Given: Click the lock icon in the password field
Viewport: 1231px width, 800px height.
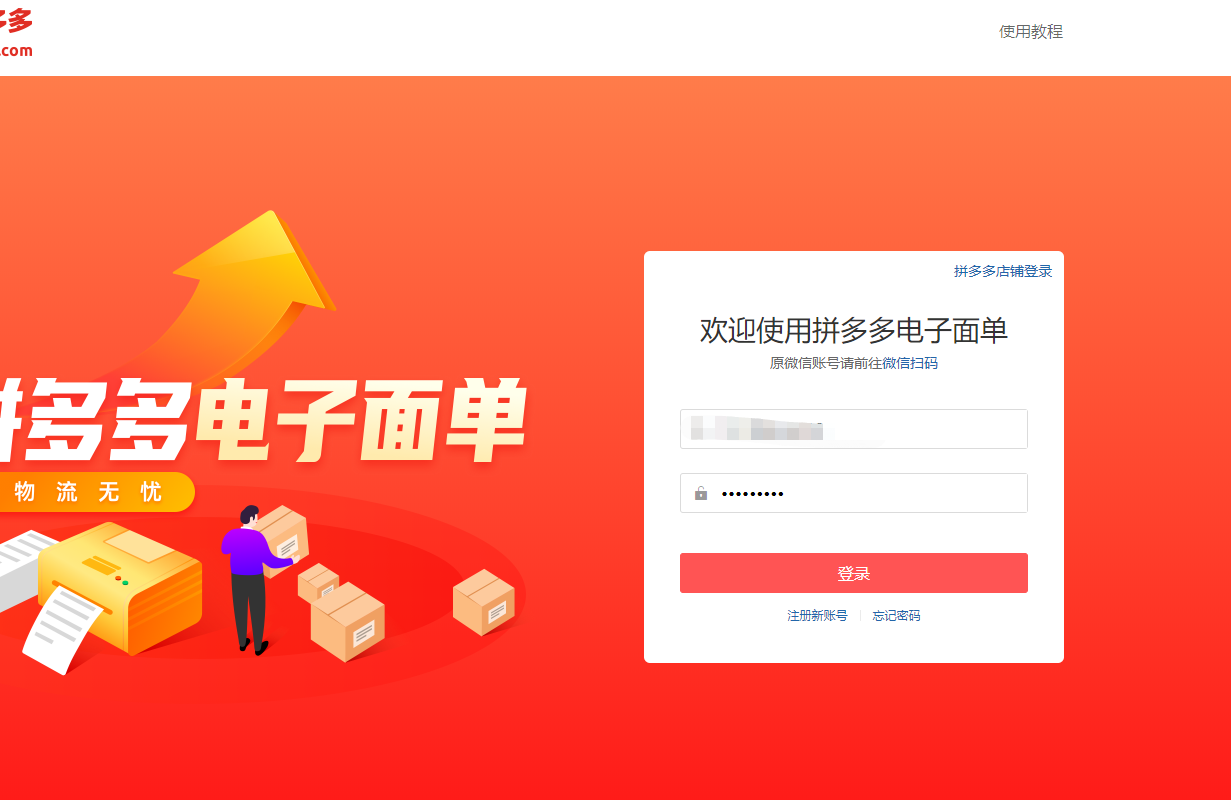Looking at the screenshot, I should coord(701,493).
